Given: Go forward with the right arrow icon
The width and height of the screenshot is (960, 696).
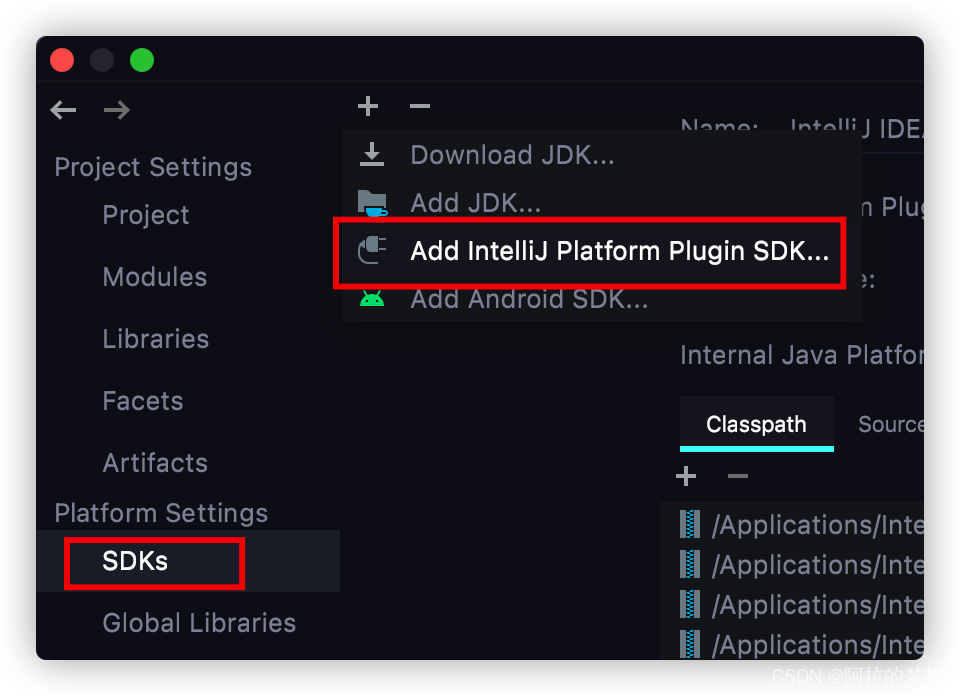Looking at the screenshot, I should (x=116, y=110).
